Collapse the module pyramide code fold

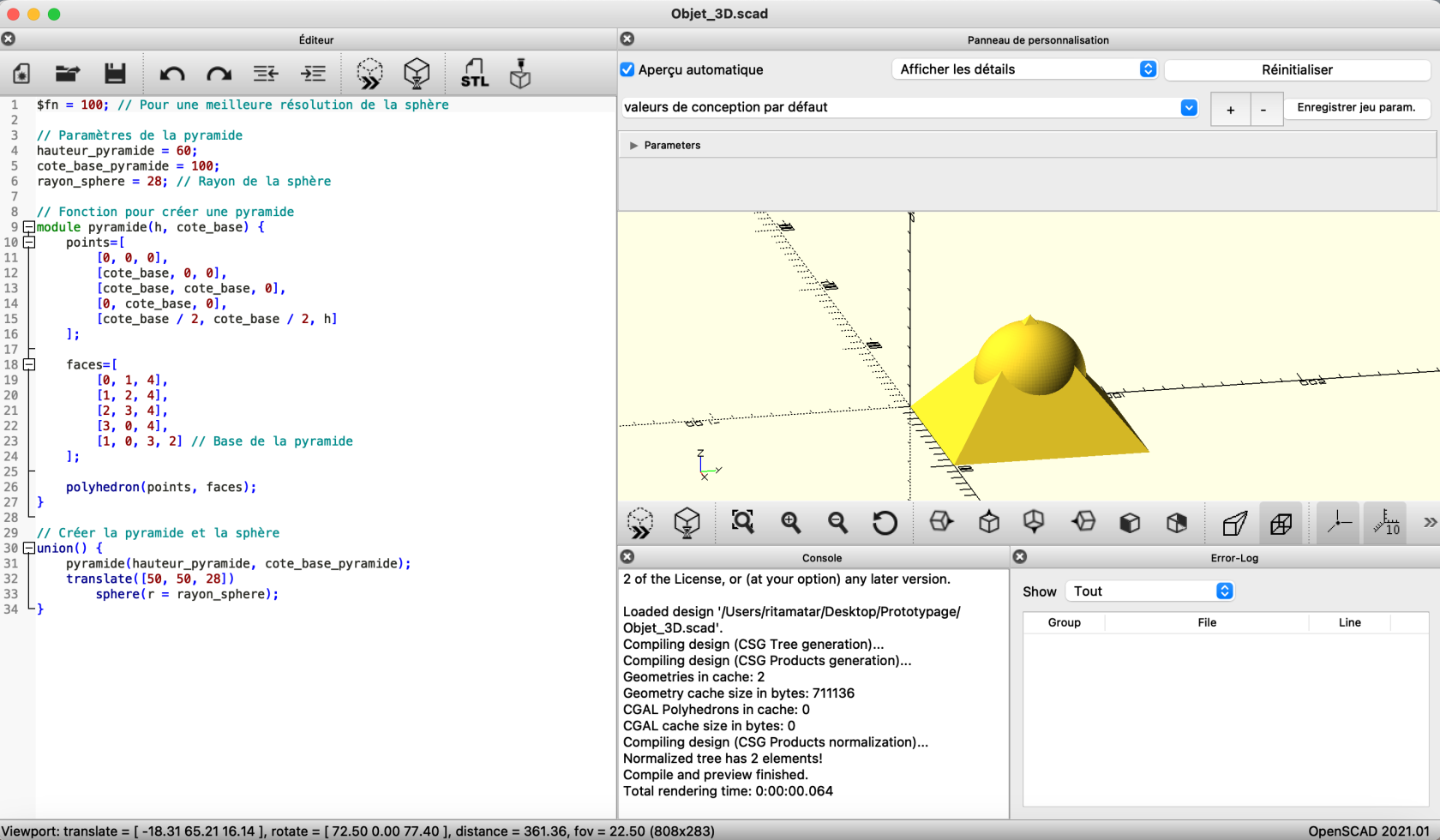coord(29,227)
